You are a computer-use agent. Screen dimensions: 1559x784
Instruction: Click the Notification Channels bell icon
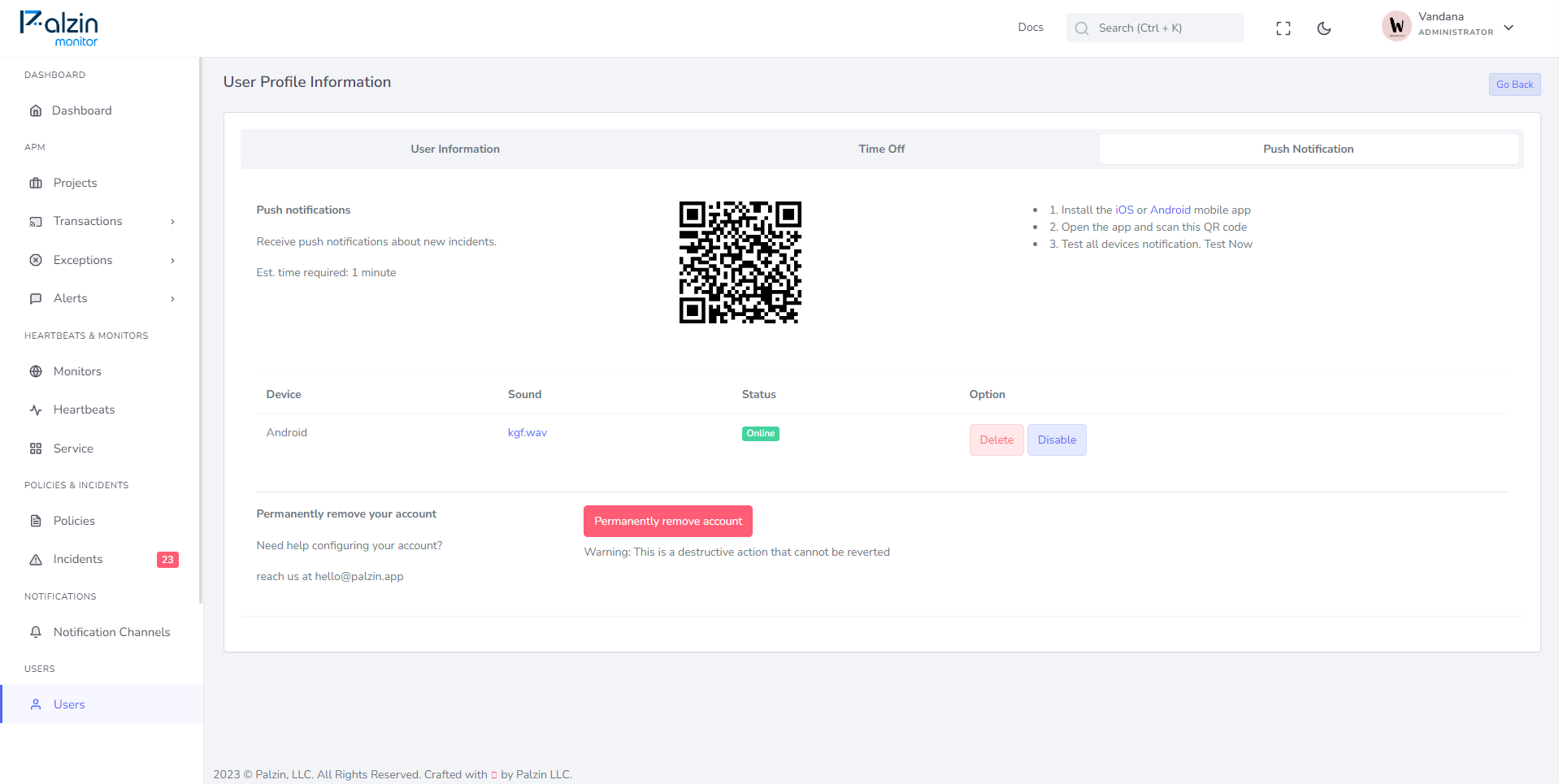(x=36, y=632)
